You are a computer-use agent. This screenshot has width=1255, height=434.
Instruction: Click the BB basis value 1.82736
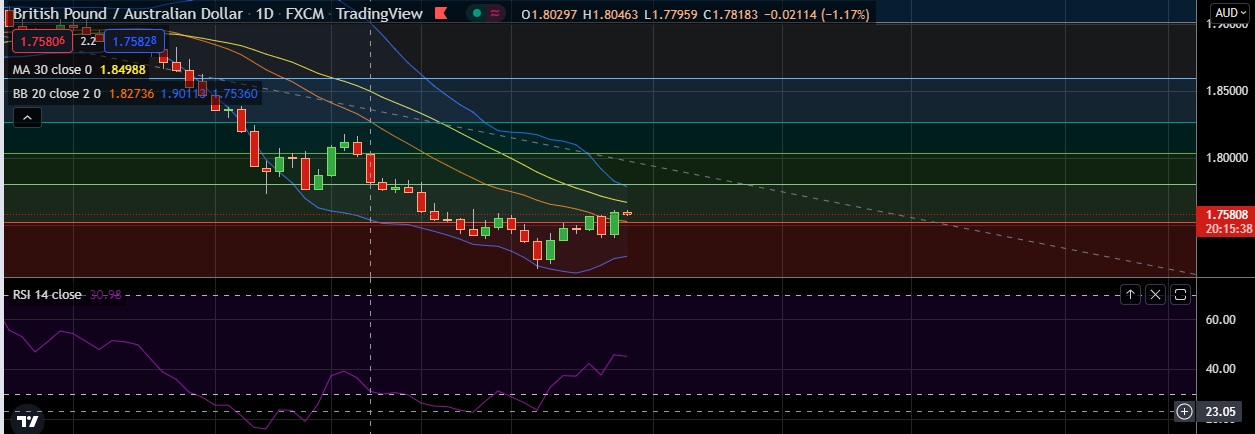point(132,93)
